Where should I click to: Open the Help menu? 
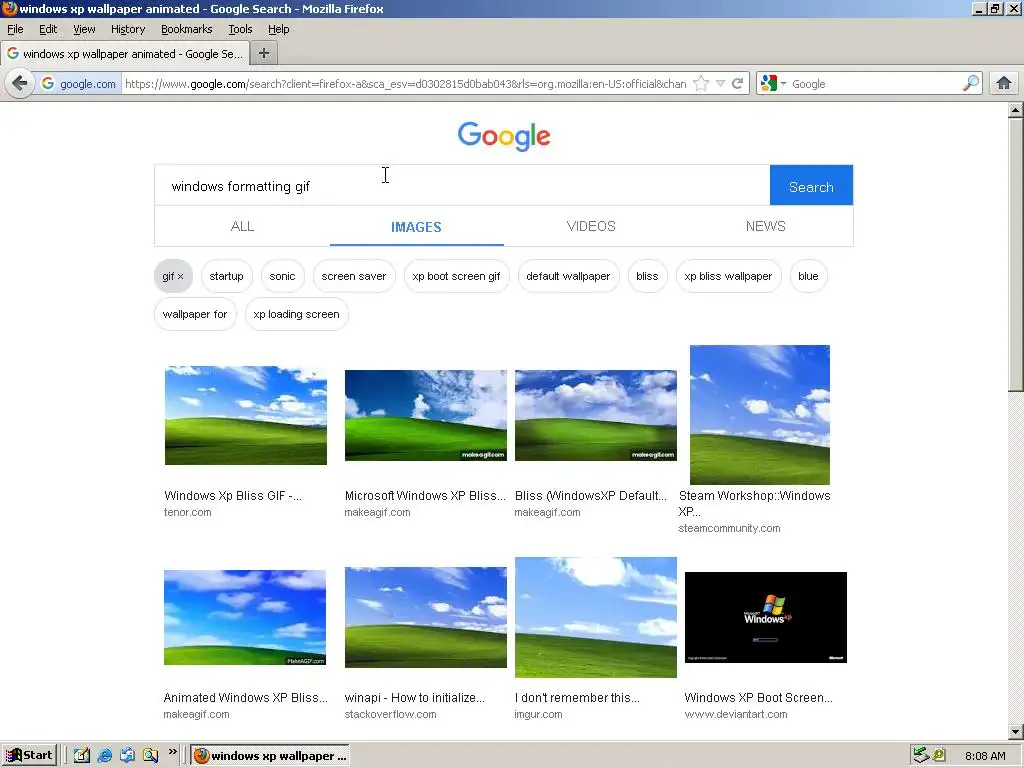(x=279, y=29)
